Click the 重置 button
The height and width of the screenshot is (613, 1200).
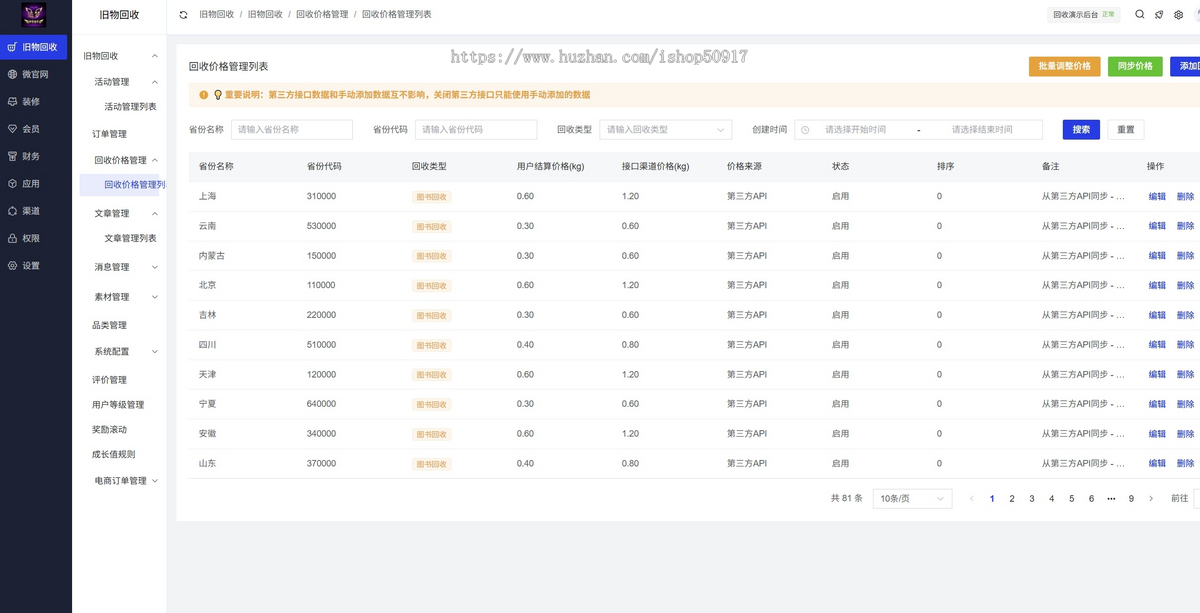[1126, 130]
